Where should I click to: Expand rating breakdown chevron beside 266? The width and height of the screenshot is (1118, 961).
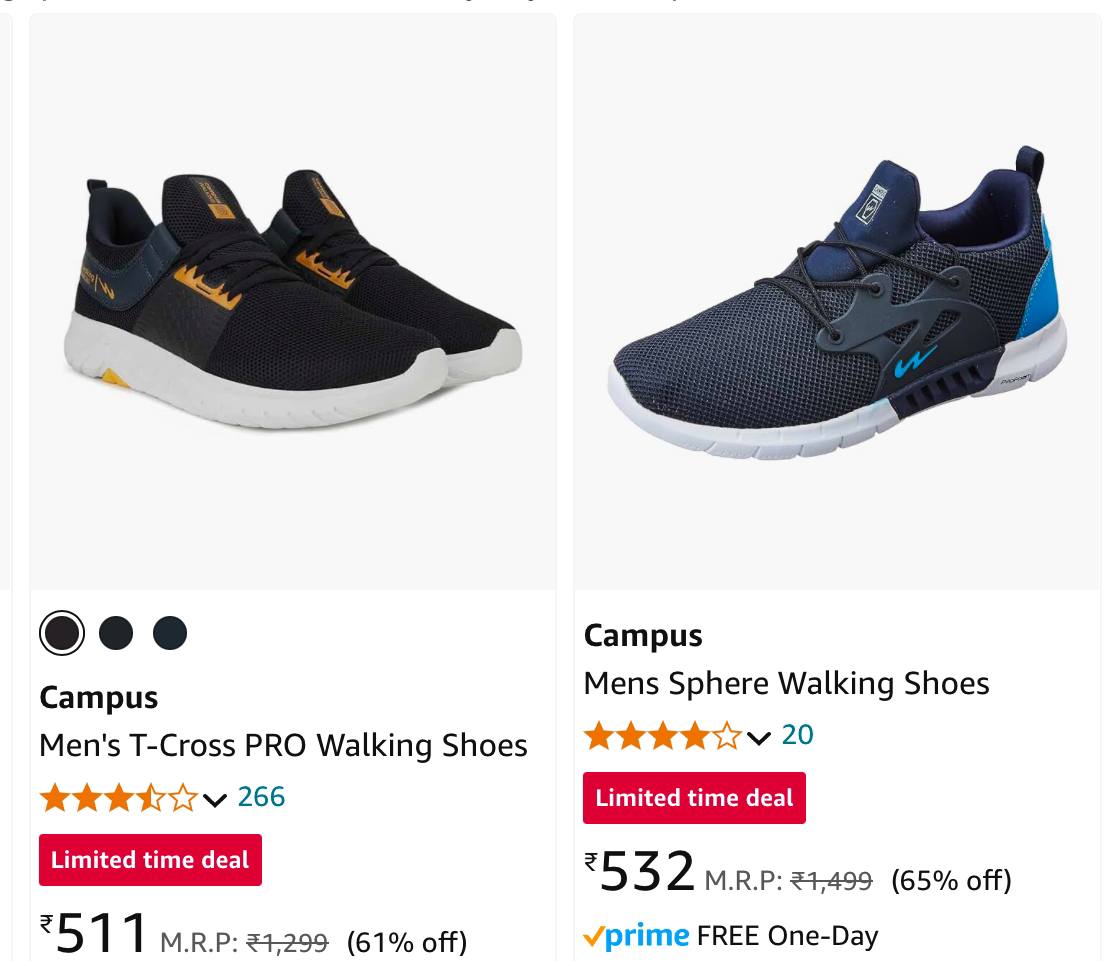coord(215,799)
